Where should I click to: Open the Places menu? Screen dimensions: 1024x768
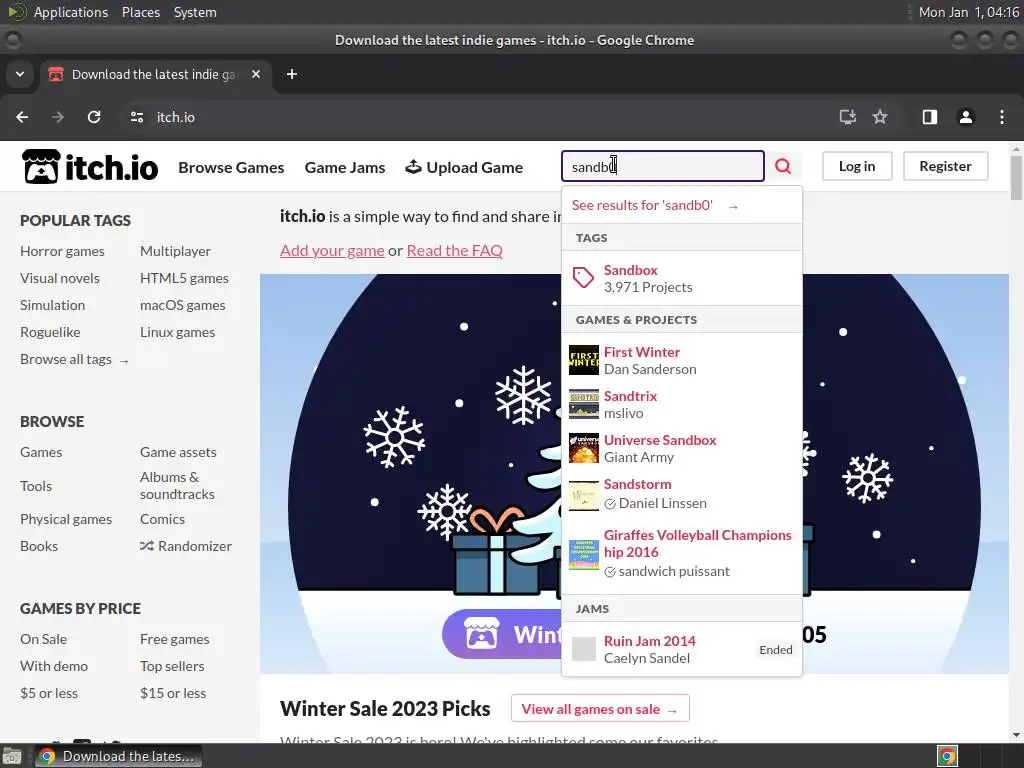click(x=140, y=12)
